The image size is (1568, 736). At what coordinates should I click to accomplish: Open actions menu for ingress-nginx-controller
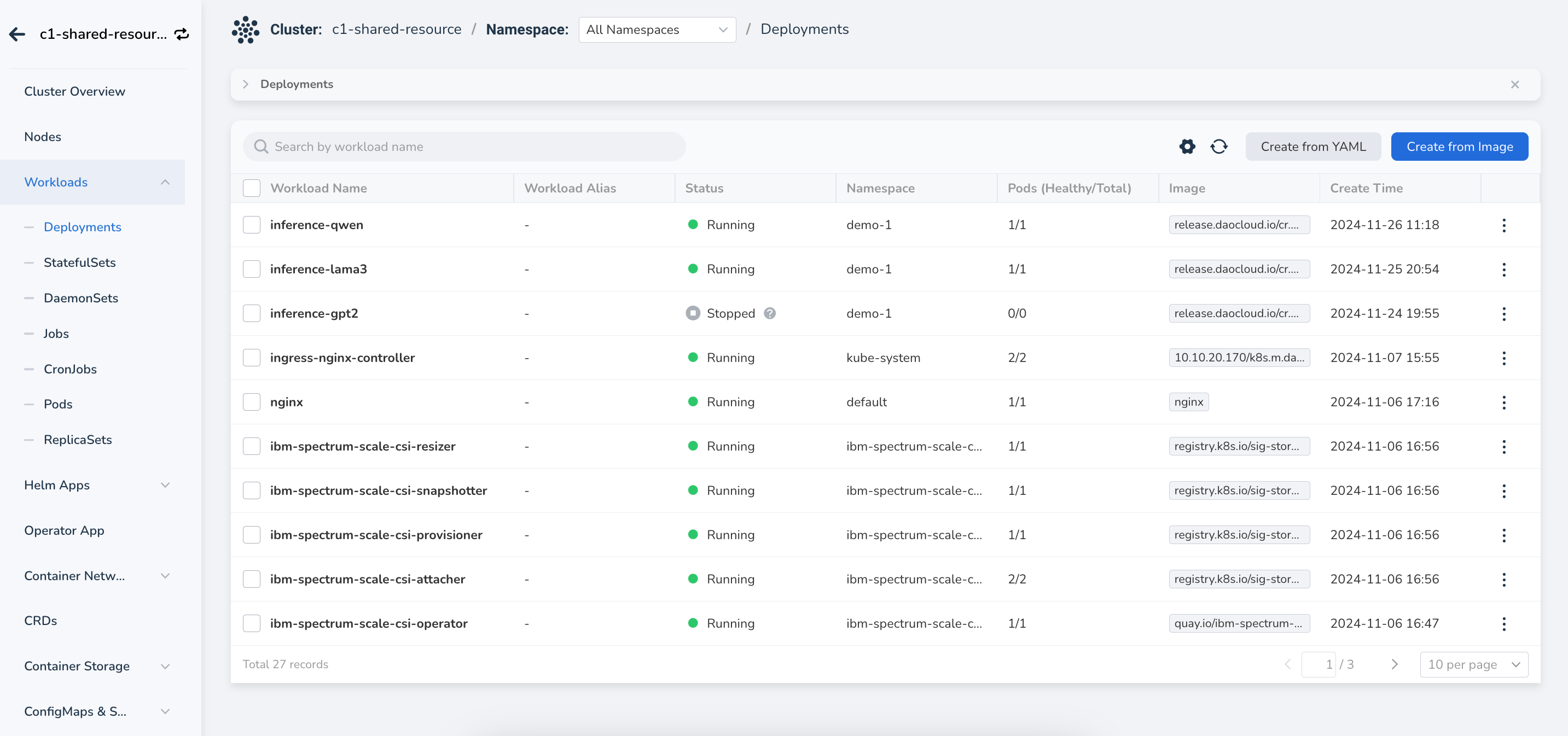pos(1503,358)
